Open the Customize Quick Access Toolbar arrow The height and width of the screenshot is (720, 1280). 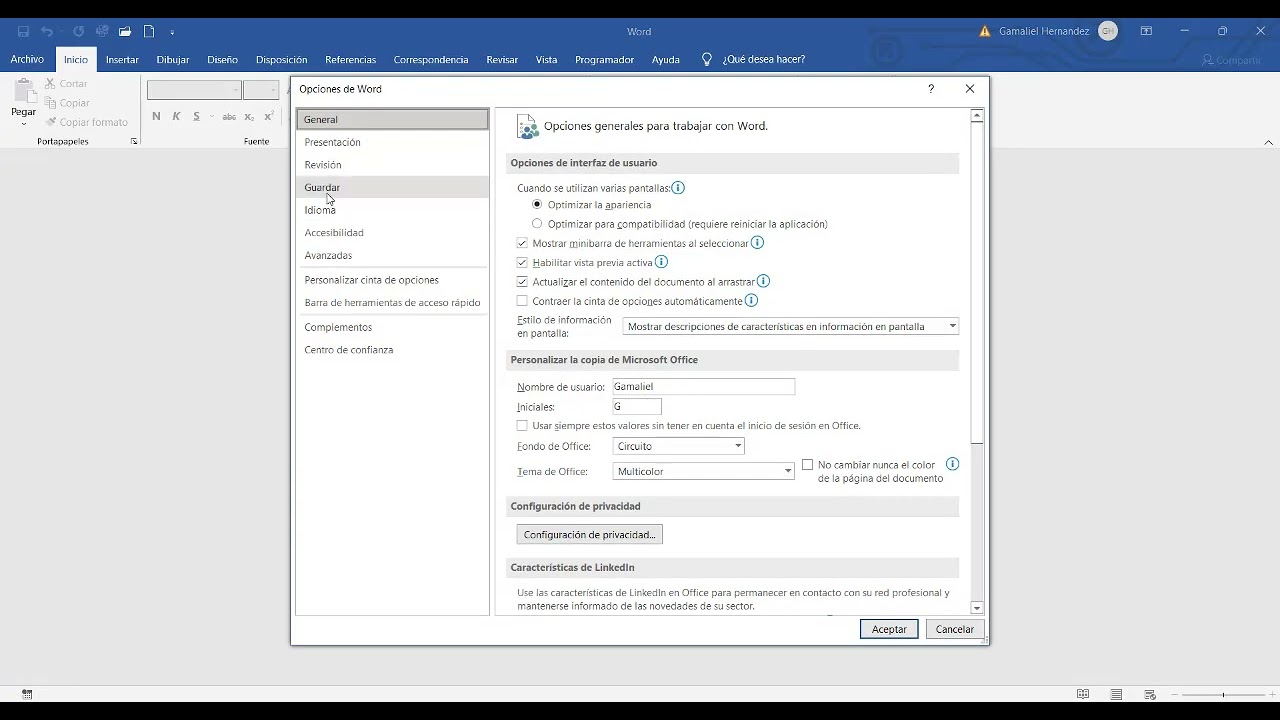pos(172,32)
